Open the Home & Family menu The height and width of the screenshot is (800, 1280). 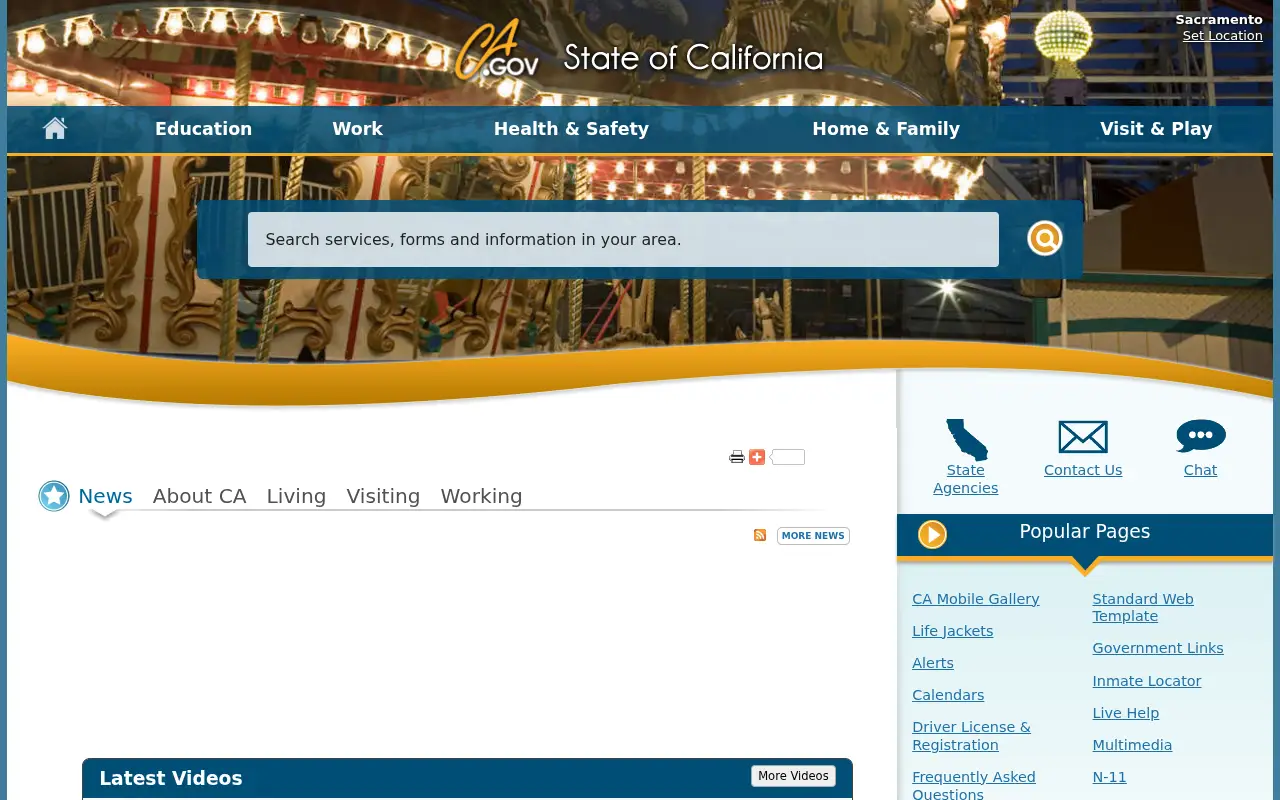click(x=886, y=129)
